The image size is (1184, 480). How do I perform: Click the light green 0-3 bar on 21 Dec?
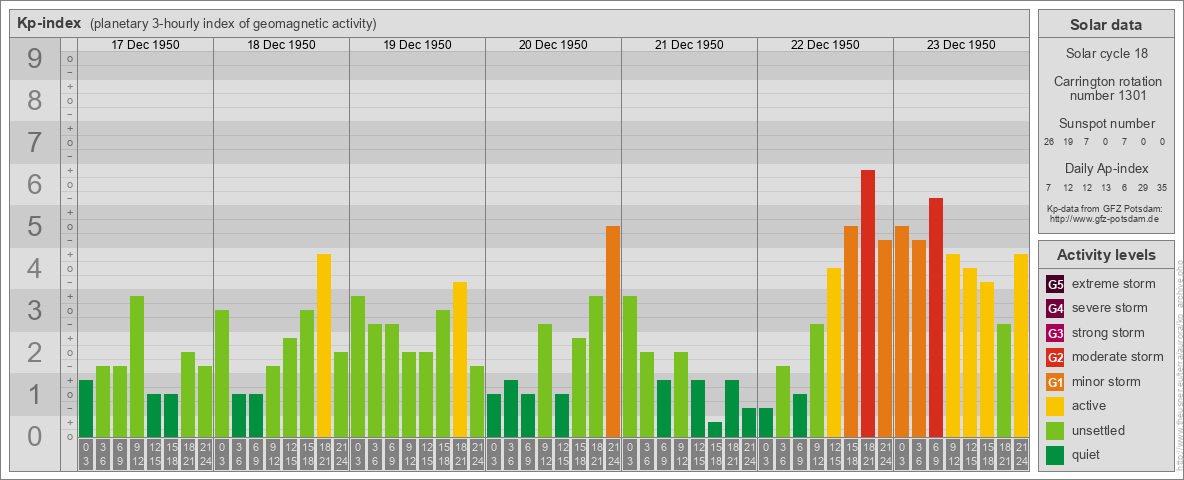click(630, 367)
